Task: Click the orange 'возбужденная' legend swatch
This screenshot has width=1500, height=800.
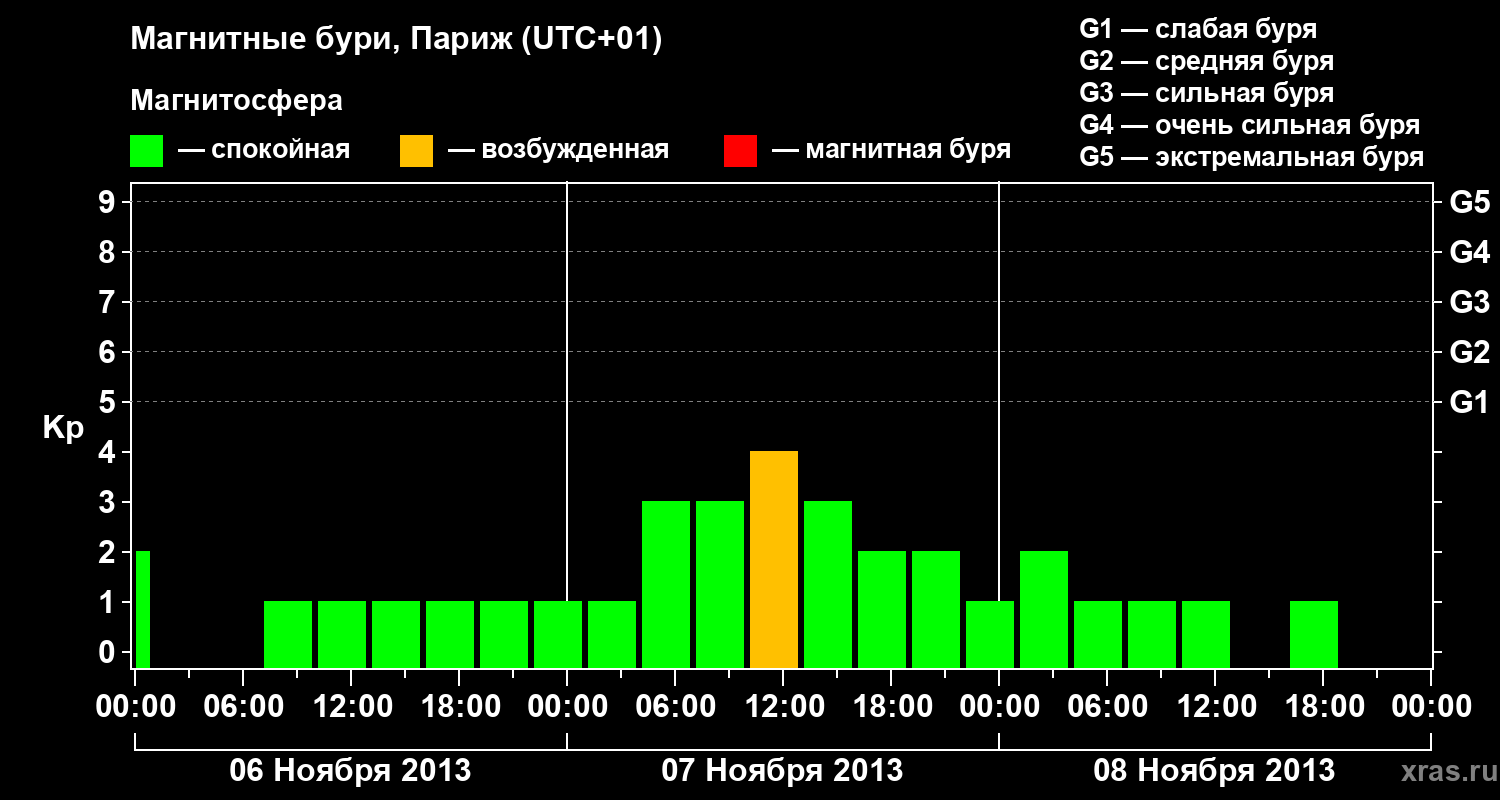Action: [416, 151]
